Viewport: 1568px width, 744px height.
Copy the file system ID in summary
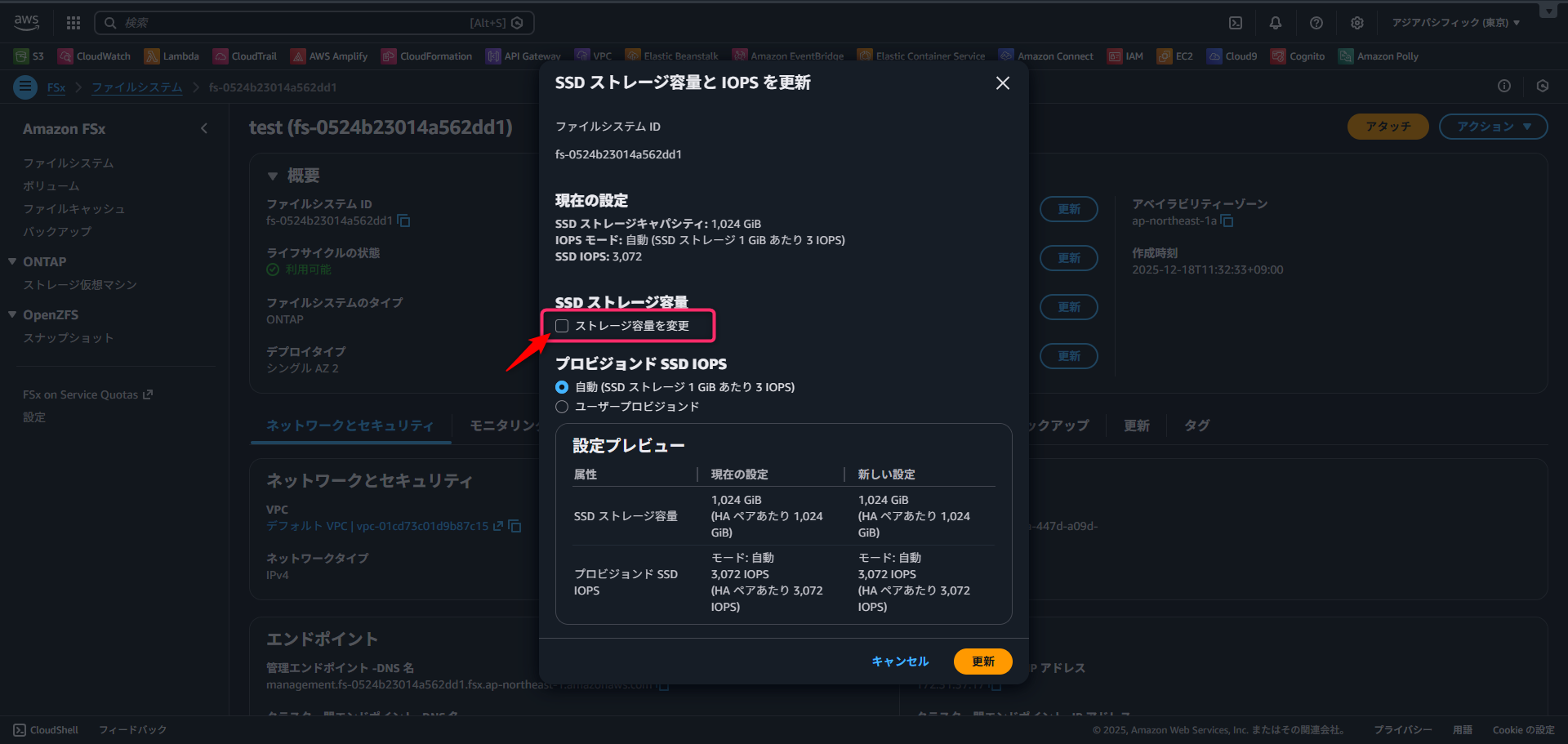403,221
